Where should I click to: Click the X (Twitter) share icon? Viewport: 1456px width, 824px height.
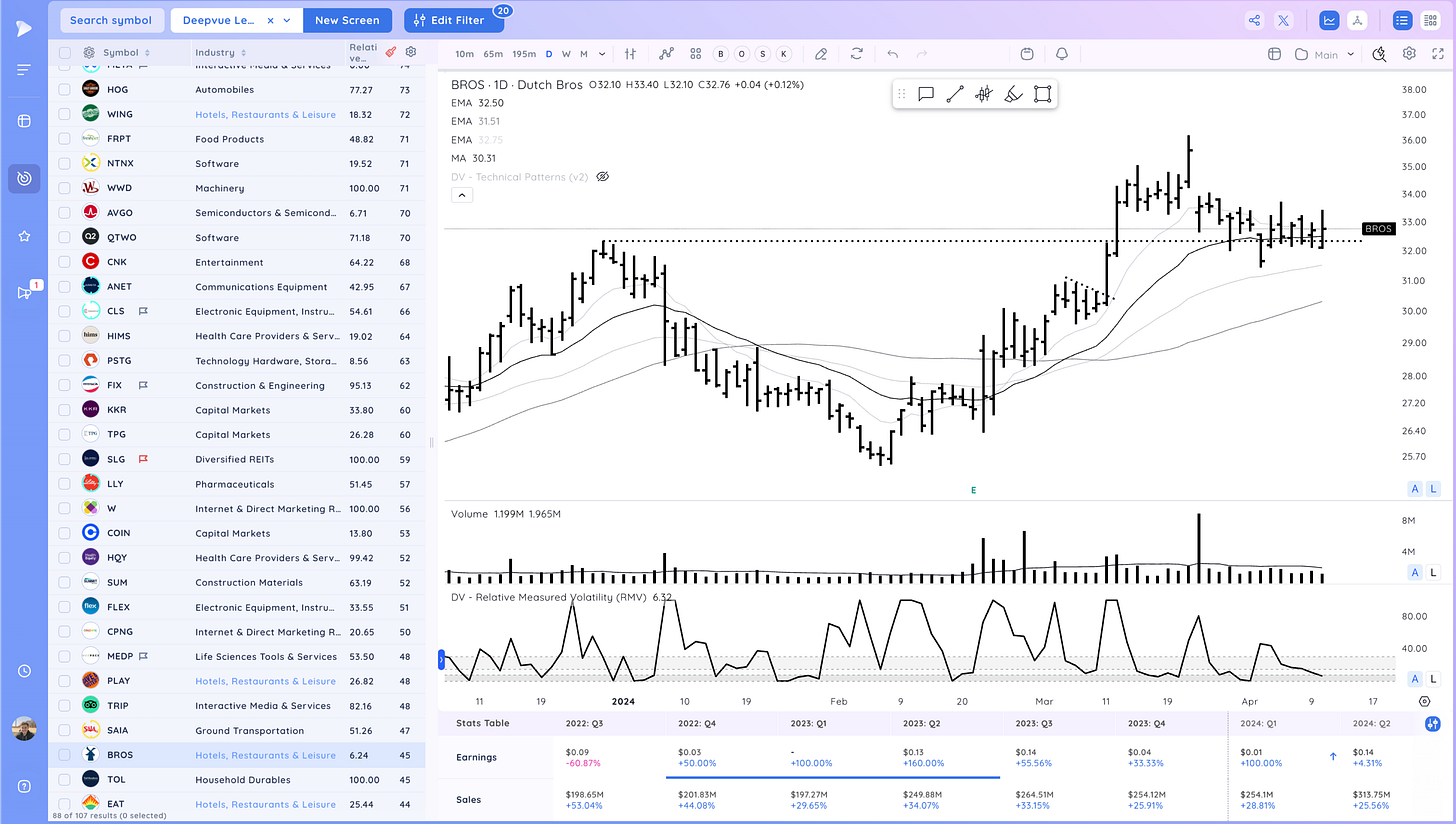pyautogui.click(x=1282, y=20)
